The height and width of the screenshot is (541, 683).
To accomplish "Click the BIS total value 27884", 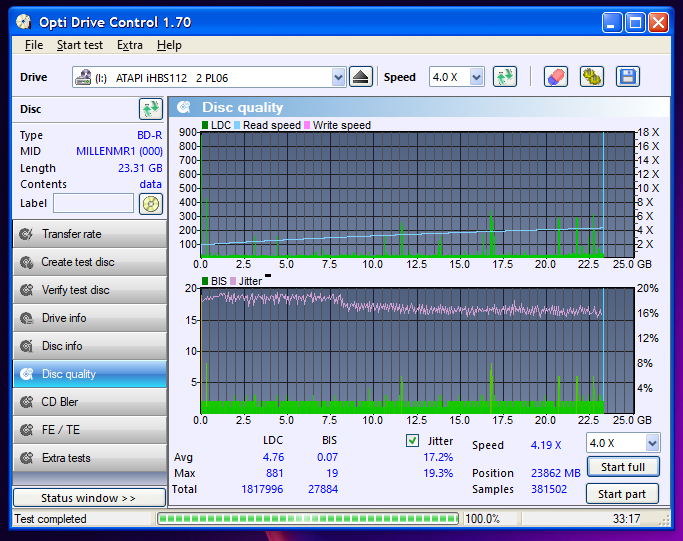I will [x=323, y=489].
